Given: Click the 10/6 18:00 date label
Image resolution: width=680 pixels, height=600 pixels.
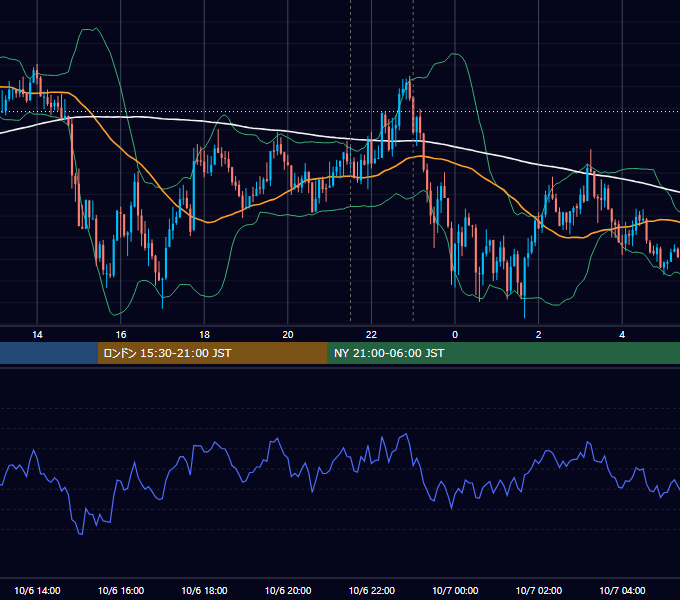Looking at the screenshot, I should (x=204, y=590).
